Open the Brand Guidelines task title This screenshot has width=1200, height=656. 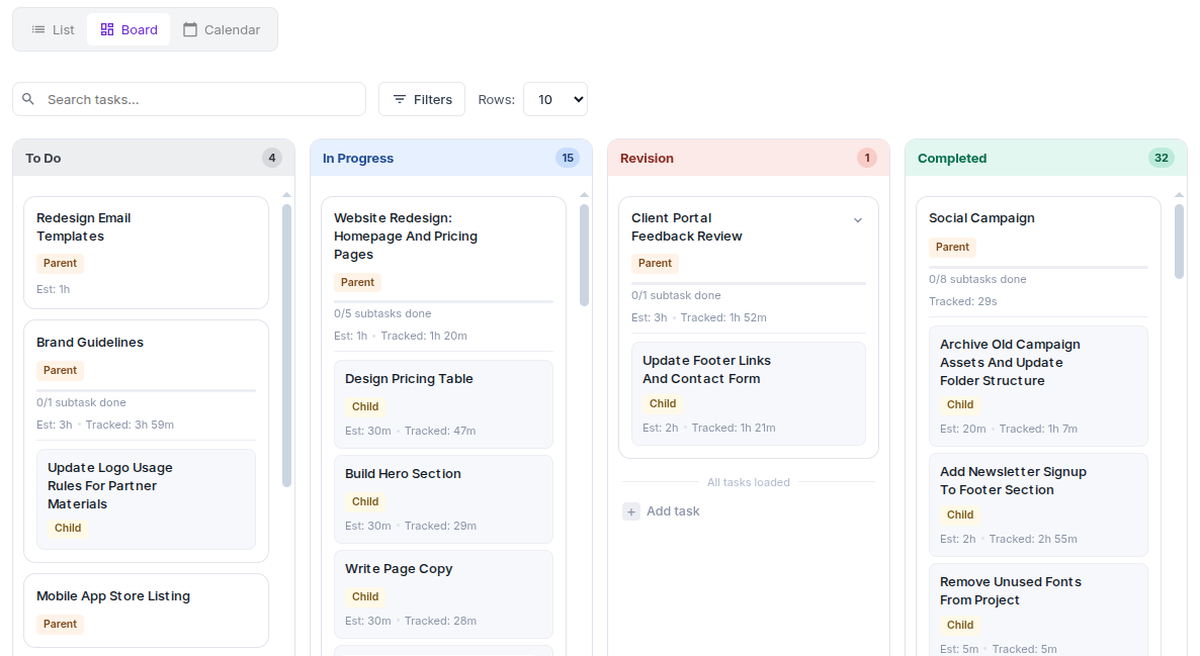(90, 342)
